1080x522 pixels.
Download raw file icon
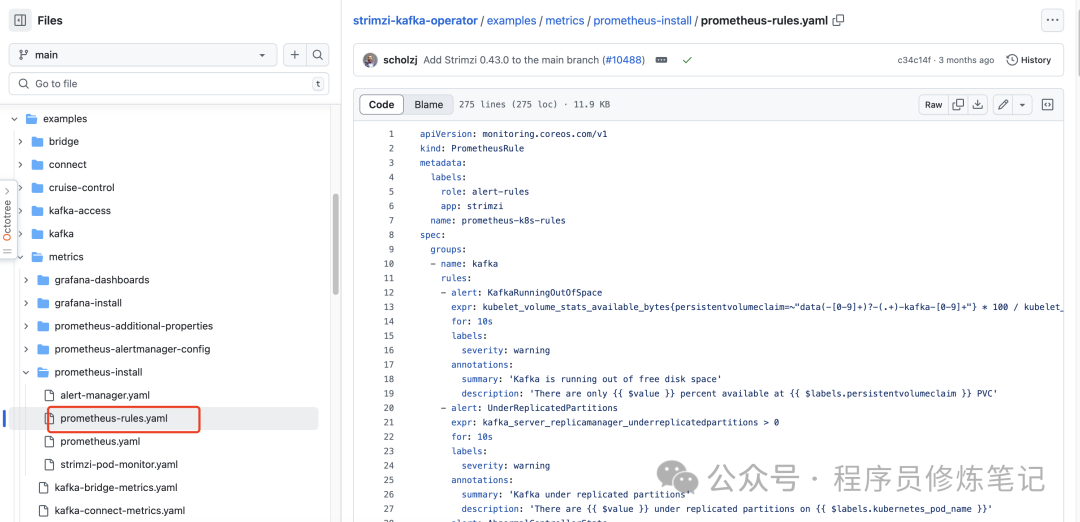coord(977,105)
